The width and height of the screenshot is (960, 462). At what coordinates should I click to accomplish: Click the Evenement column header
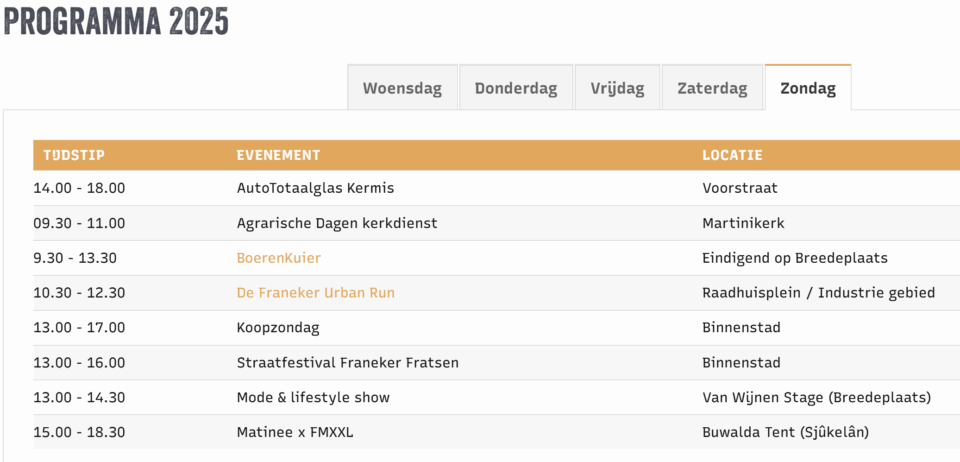point(278,155)
